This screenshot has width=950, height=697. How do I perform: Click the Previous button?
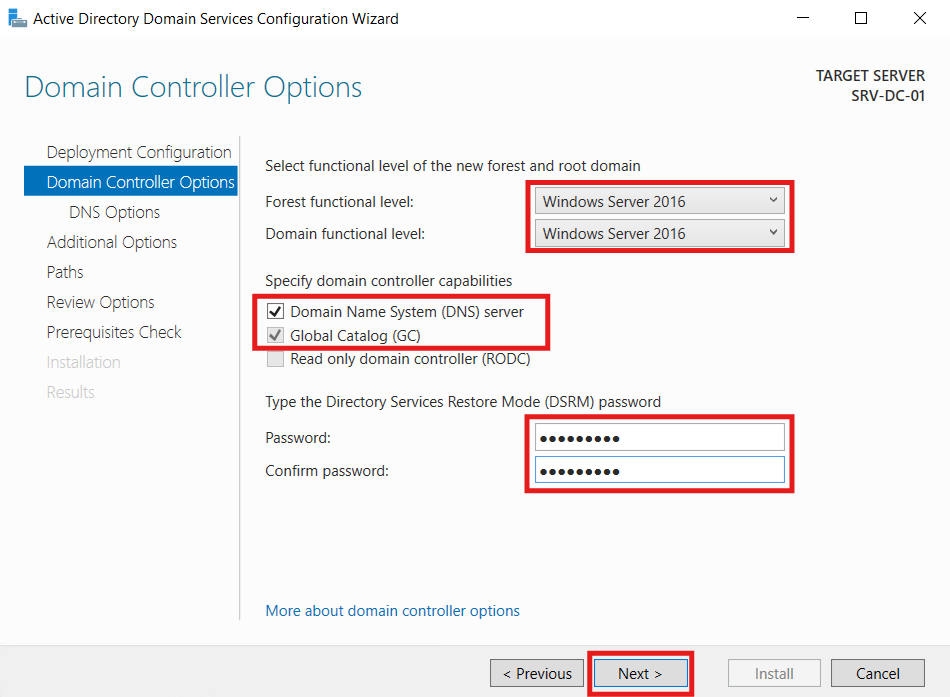(536, 673)
